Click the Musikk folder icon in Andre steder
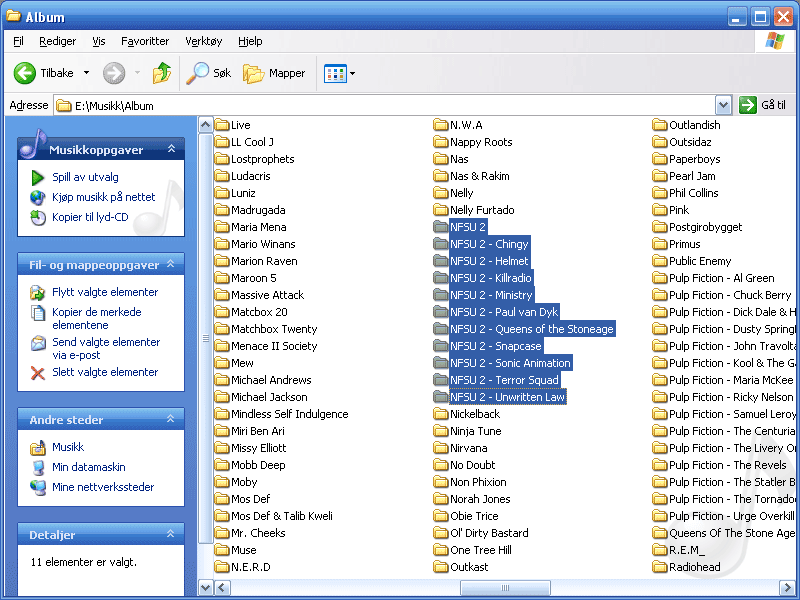800x600 pixels. point(38,447)
